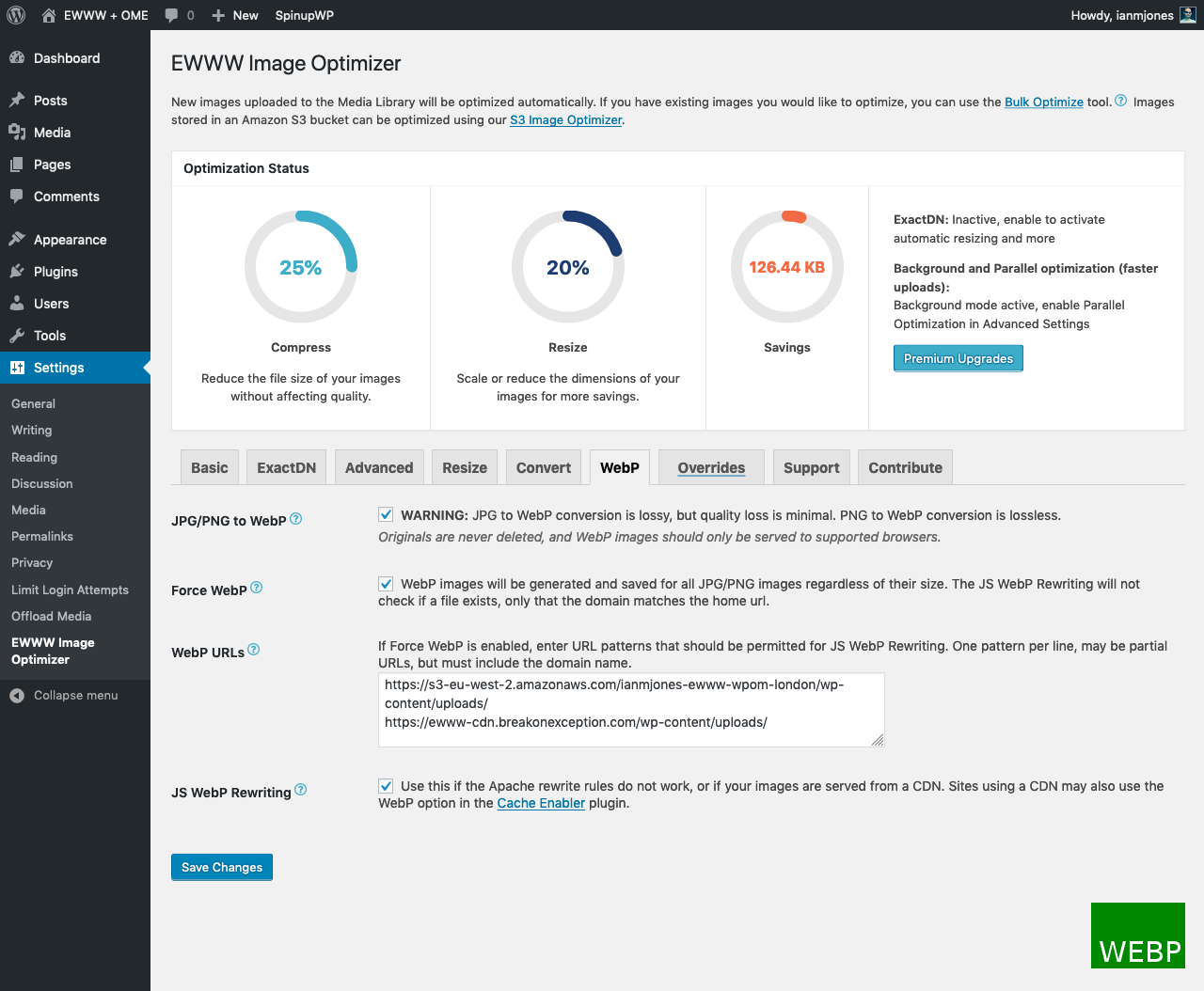Click the home icon beside EWWW + OME
1204x991 pixels.
[49, 15]
